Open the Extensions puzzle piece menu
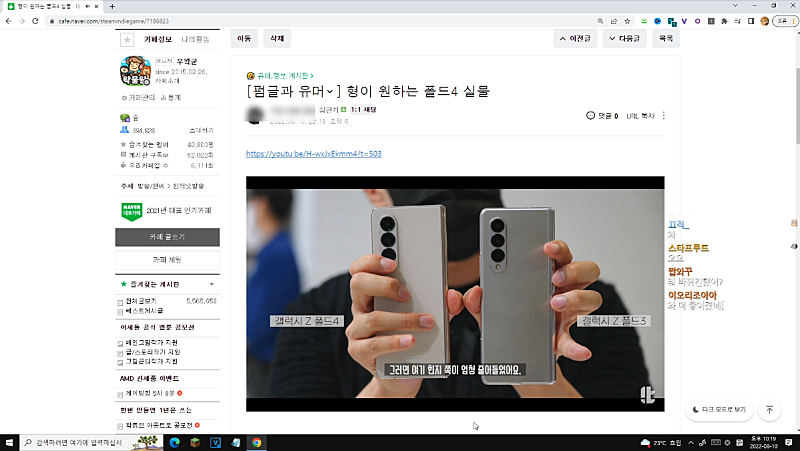This screenshot has width=800, height=451. pyautogui.click(x=724, y=21)
